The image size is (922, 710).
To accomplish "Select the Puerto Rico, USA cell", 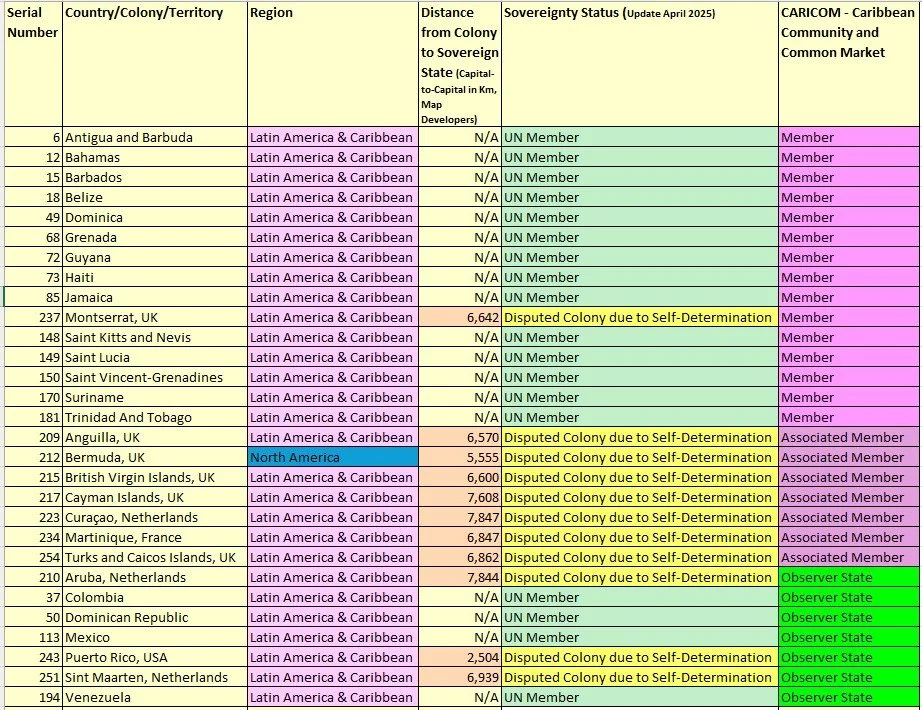I will coord(155,657).
